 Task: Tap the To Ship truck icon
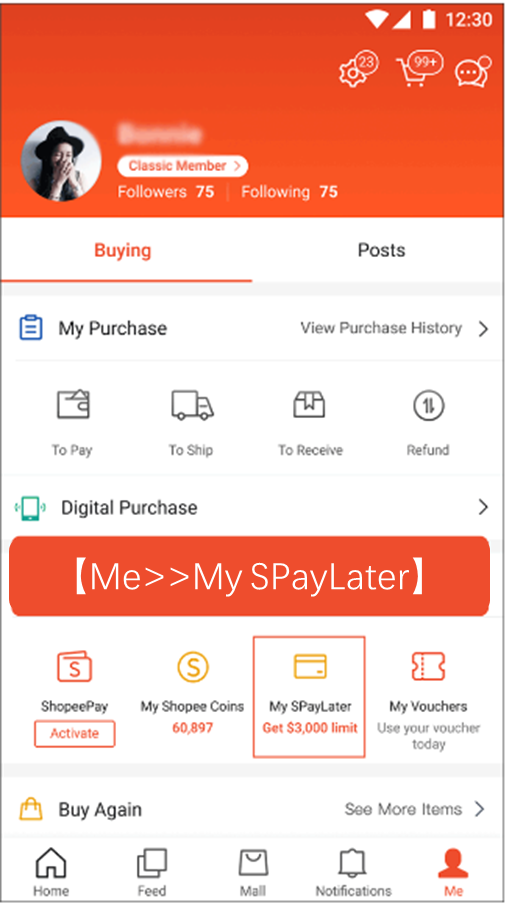(192, 404)
